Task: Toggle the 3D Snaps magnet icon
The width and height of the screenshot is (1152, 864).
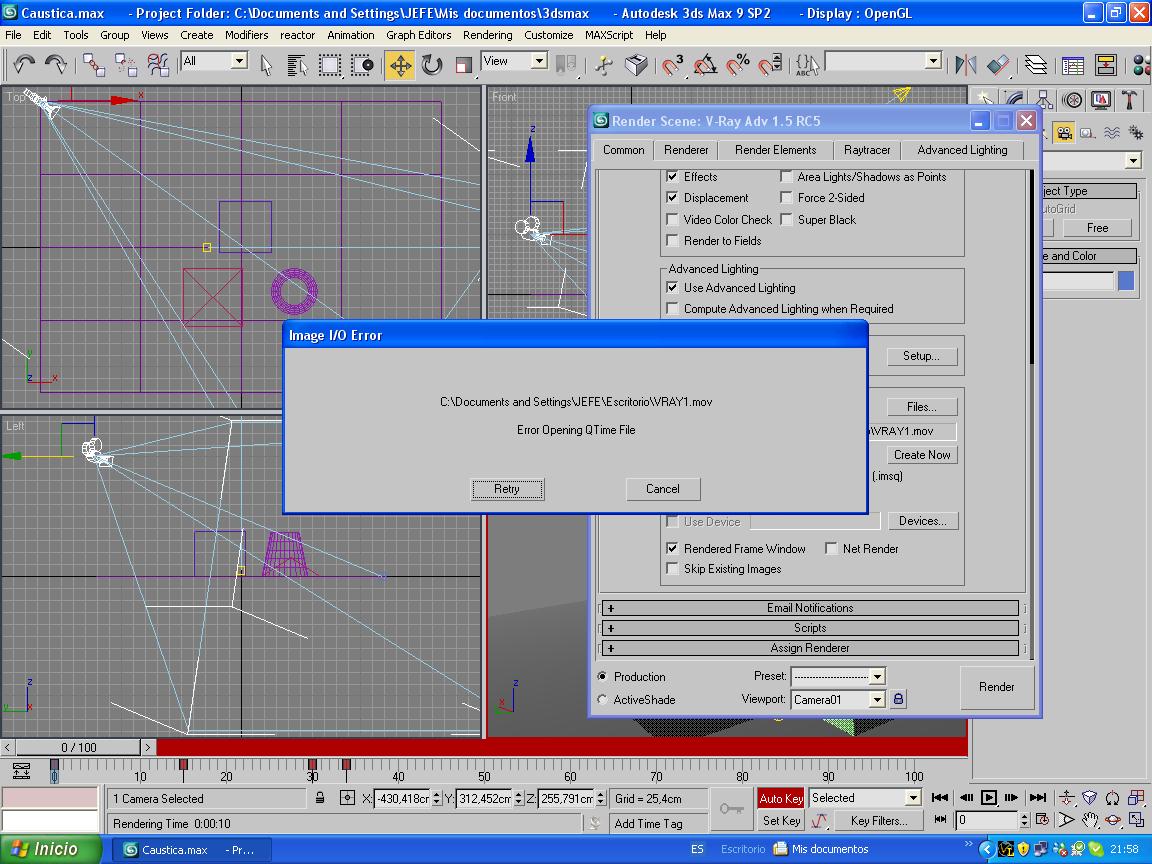Action: 672,65
